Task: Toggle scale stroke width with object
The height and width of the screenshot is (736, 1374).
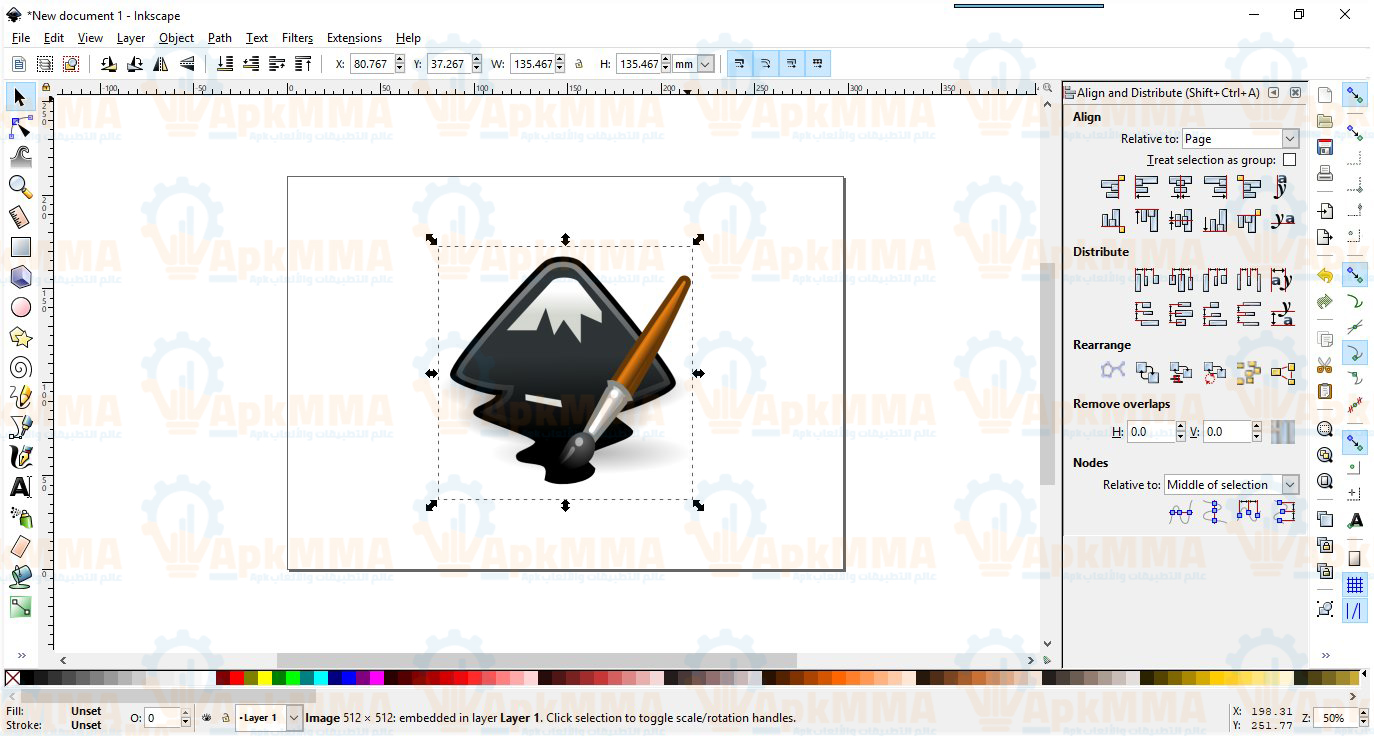Action: coord(739,64)
